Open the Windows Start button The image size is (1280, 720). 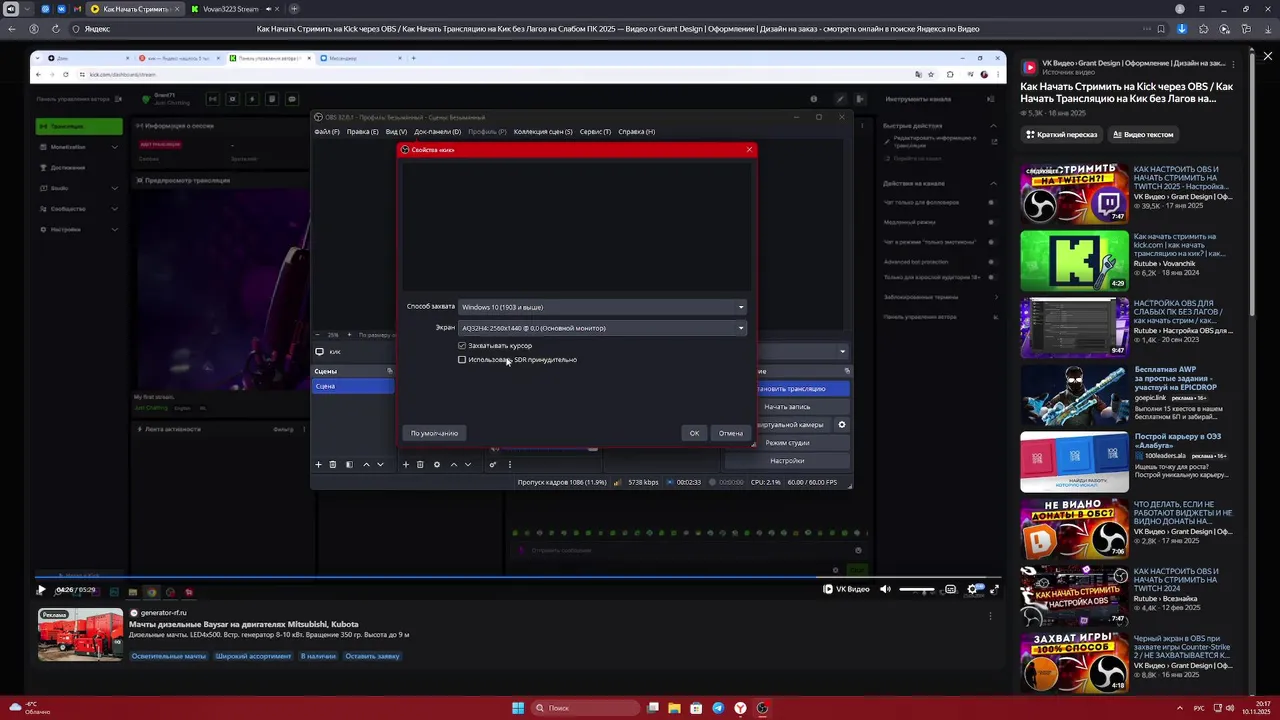coord(518,708)
